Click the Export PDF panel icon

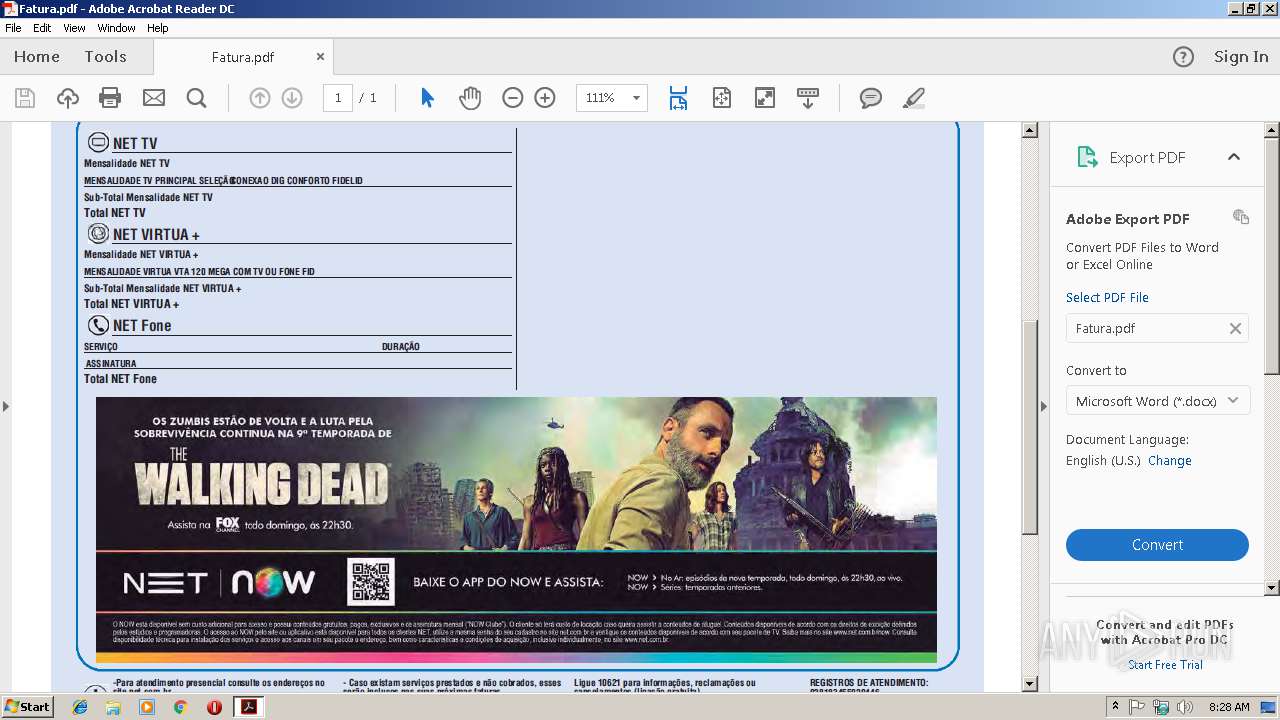[x=1087, y=157]
